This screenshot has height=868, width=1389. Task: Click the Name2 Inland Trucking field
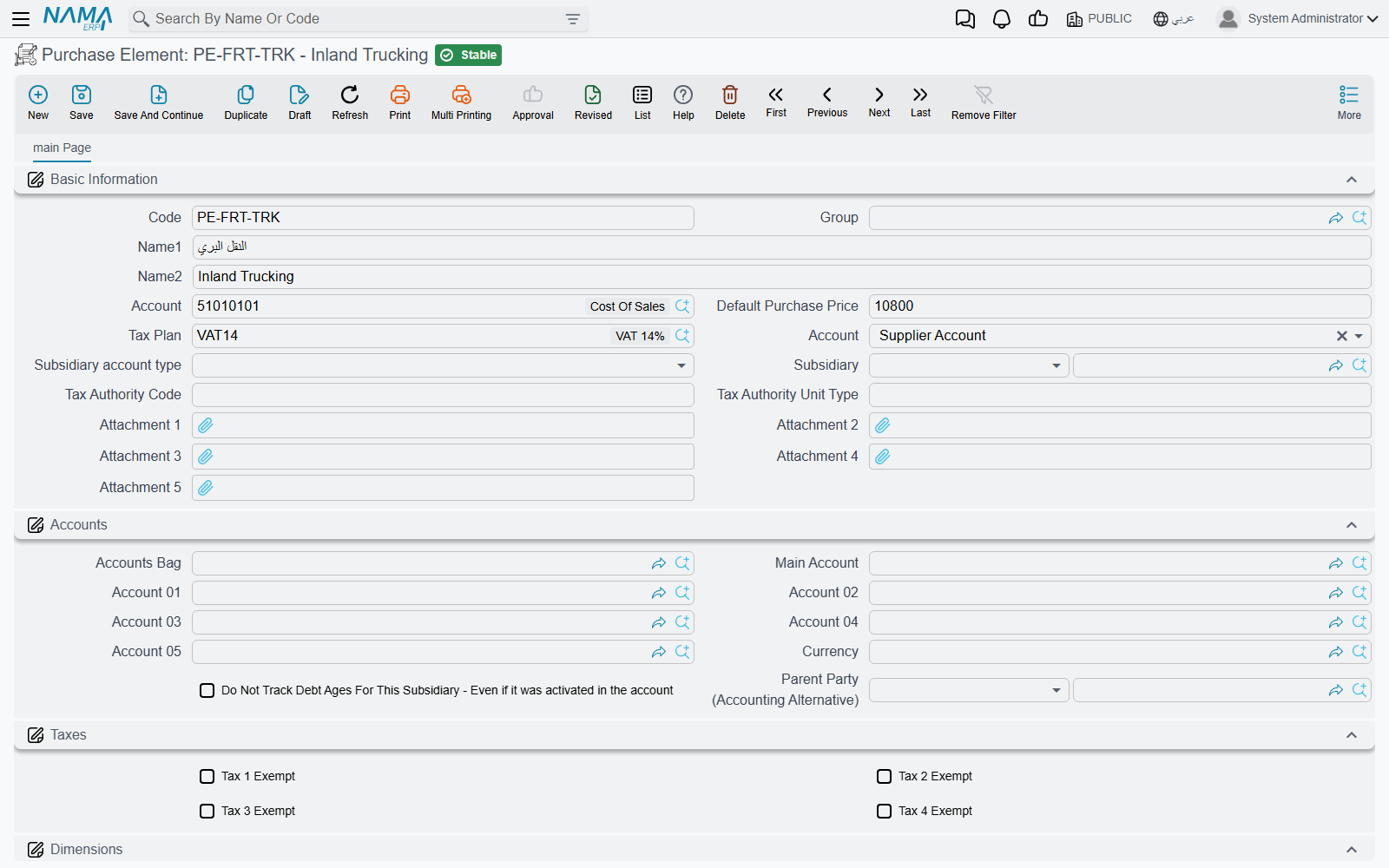(781, 277)
